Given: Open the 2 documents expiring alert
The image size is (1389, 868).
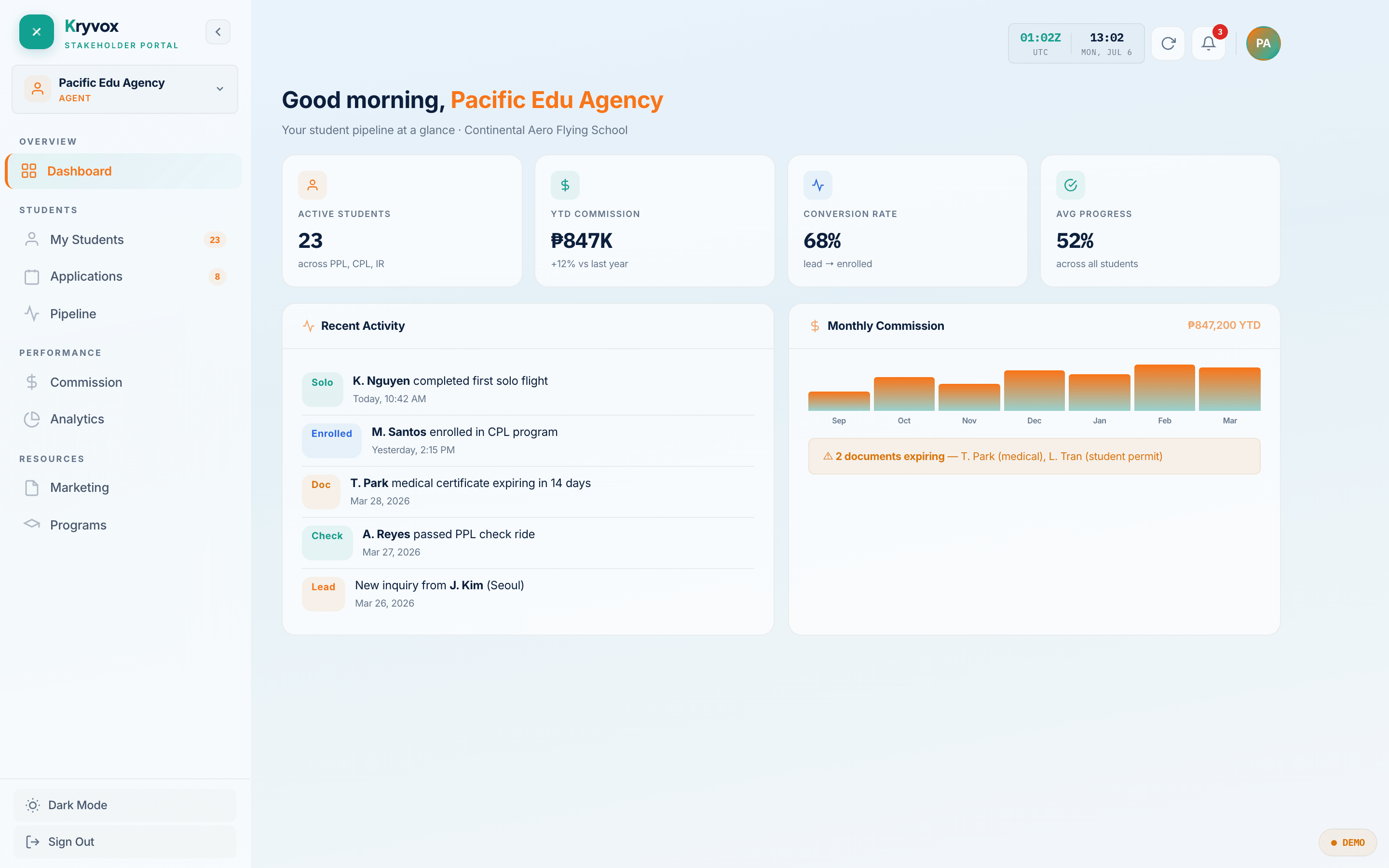Looking at the screenshot, I should pos(1035,456).
